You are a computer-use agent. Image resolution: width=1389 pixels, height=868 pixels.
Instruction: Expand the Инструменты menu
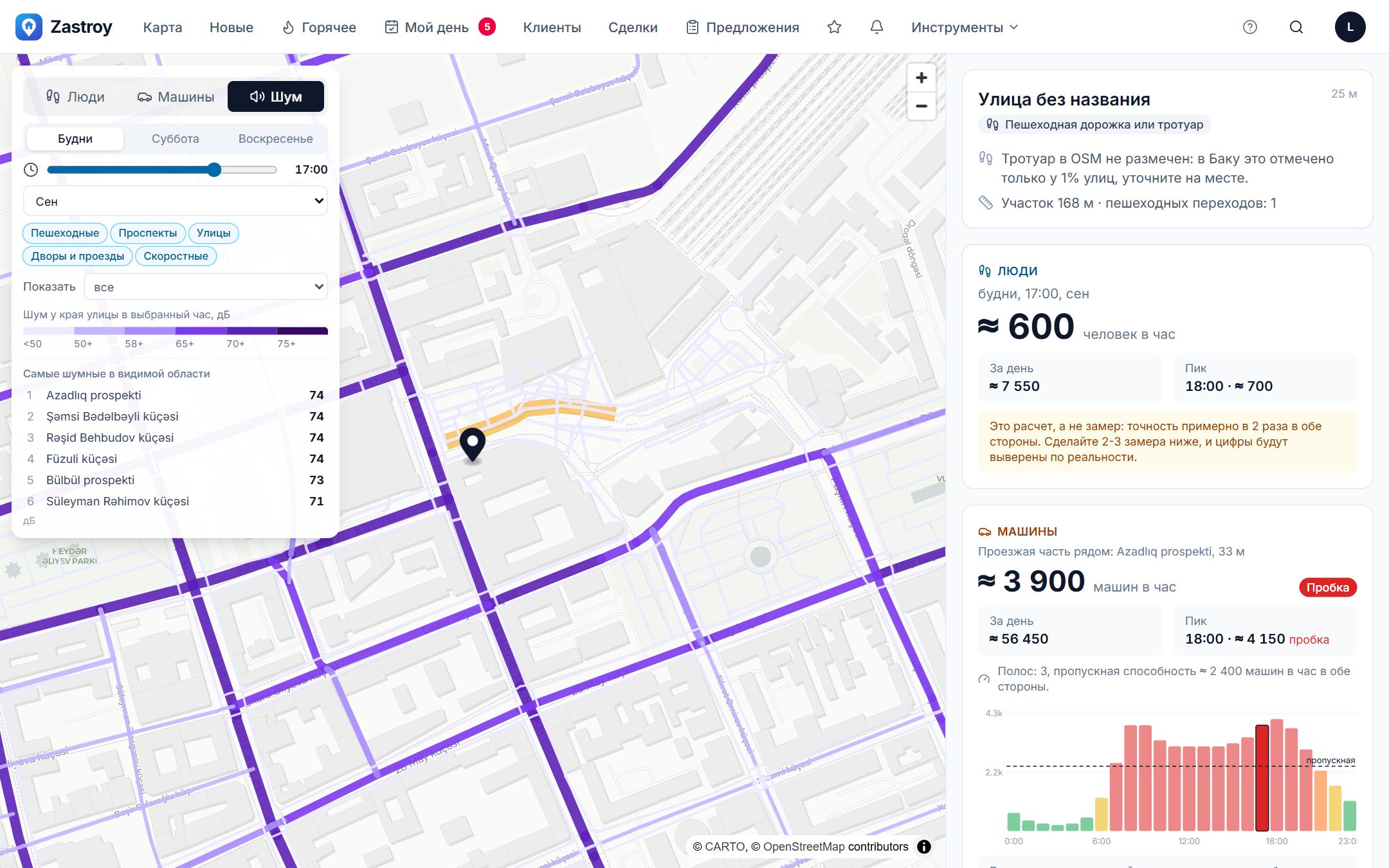coord(965,27)
